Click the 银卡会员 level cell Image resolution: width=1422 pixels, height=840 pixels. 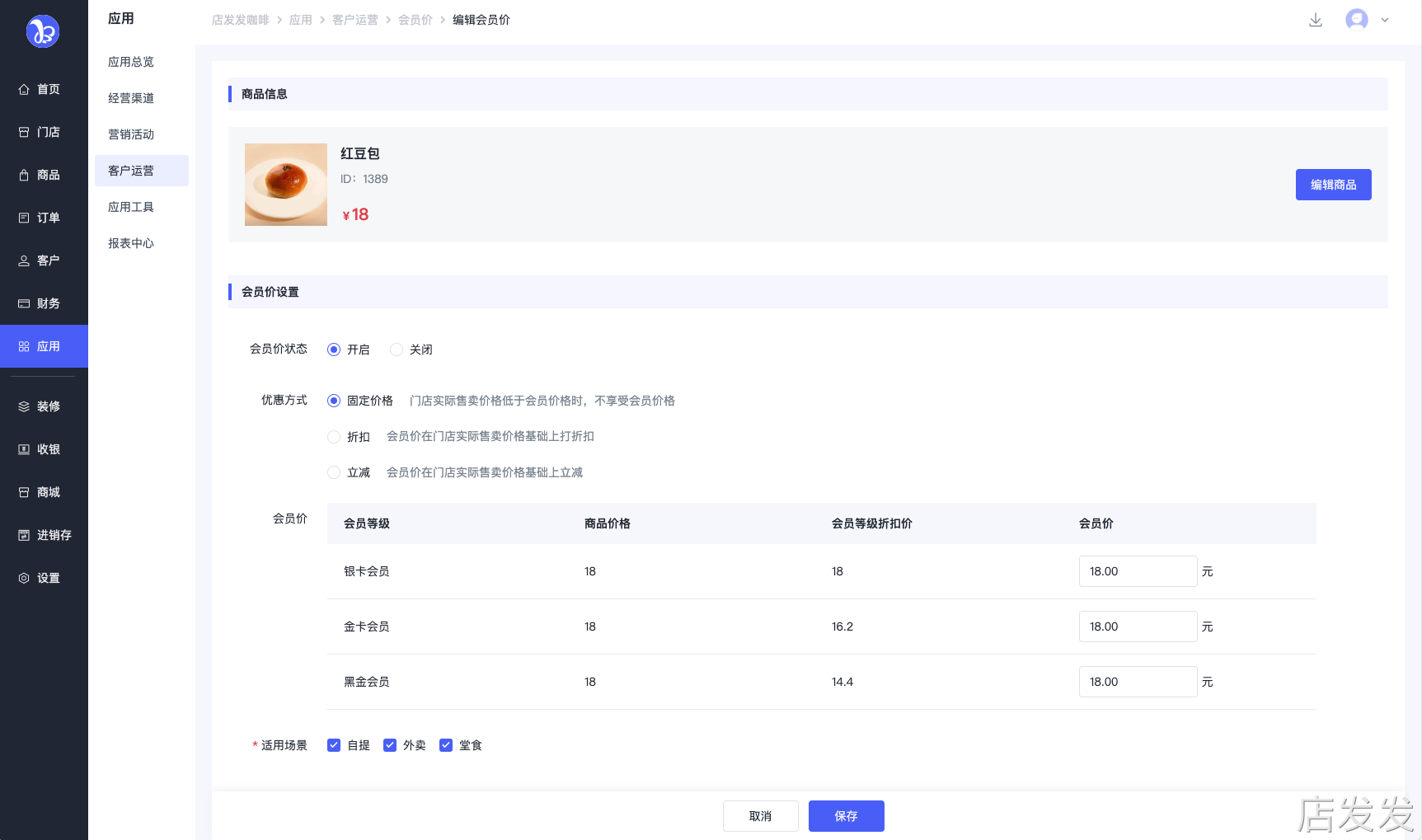pyautogui.click(x=367, y=571)
